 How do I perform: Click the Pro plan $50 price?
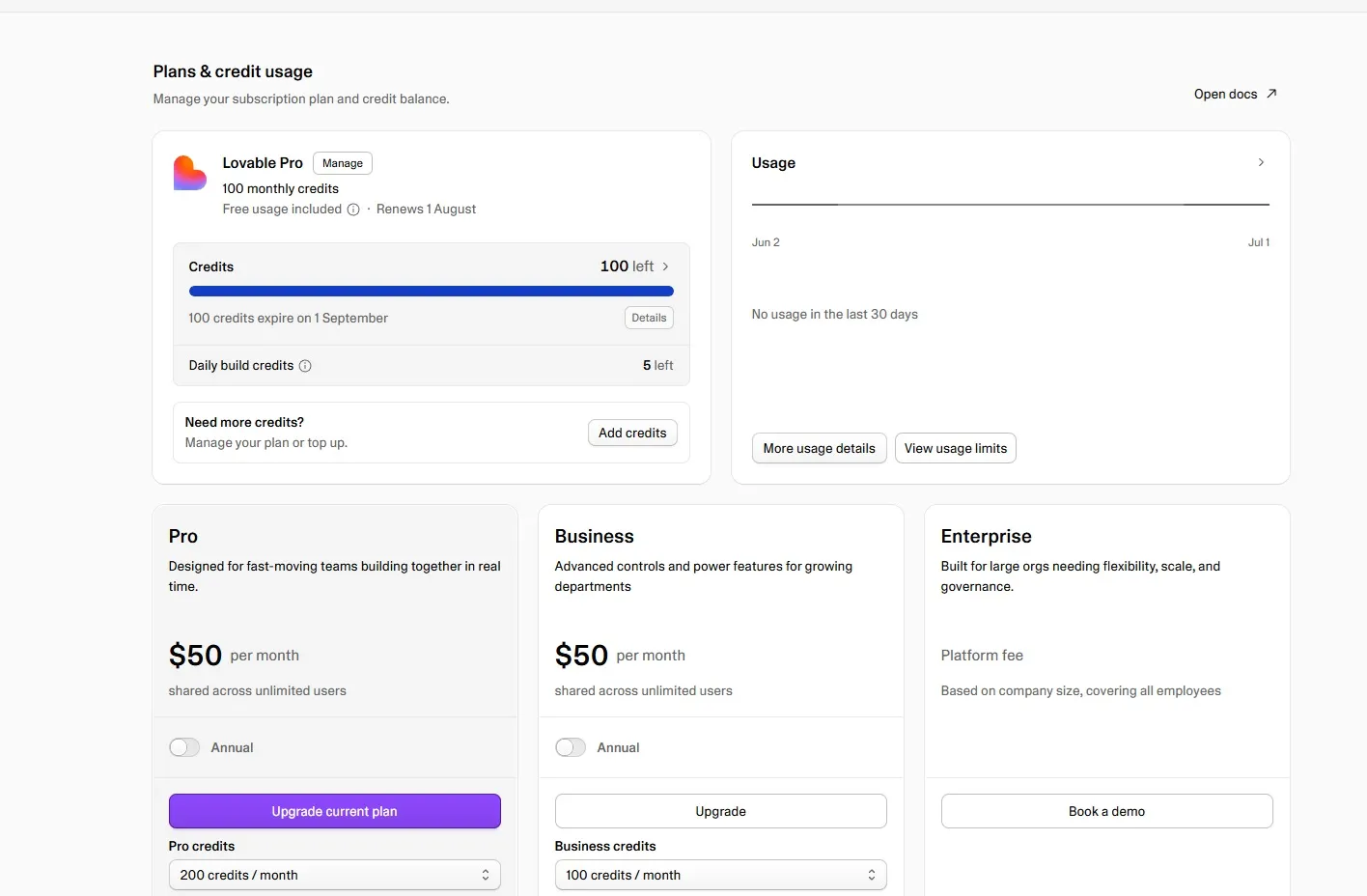195,656
